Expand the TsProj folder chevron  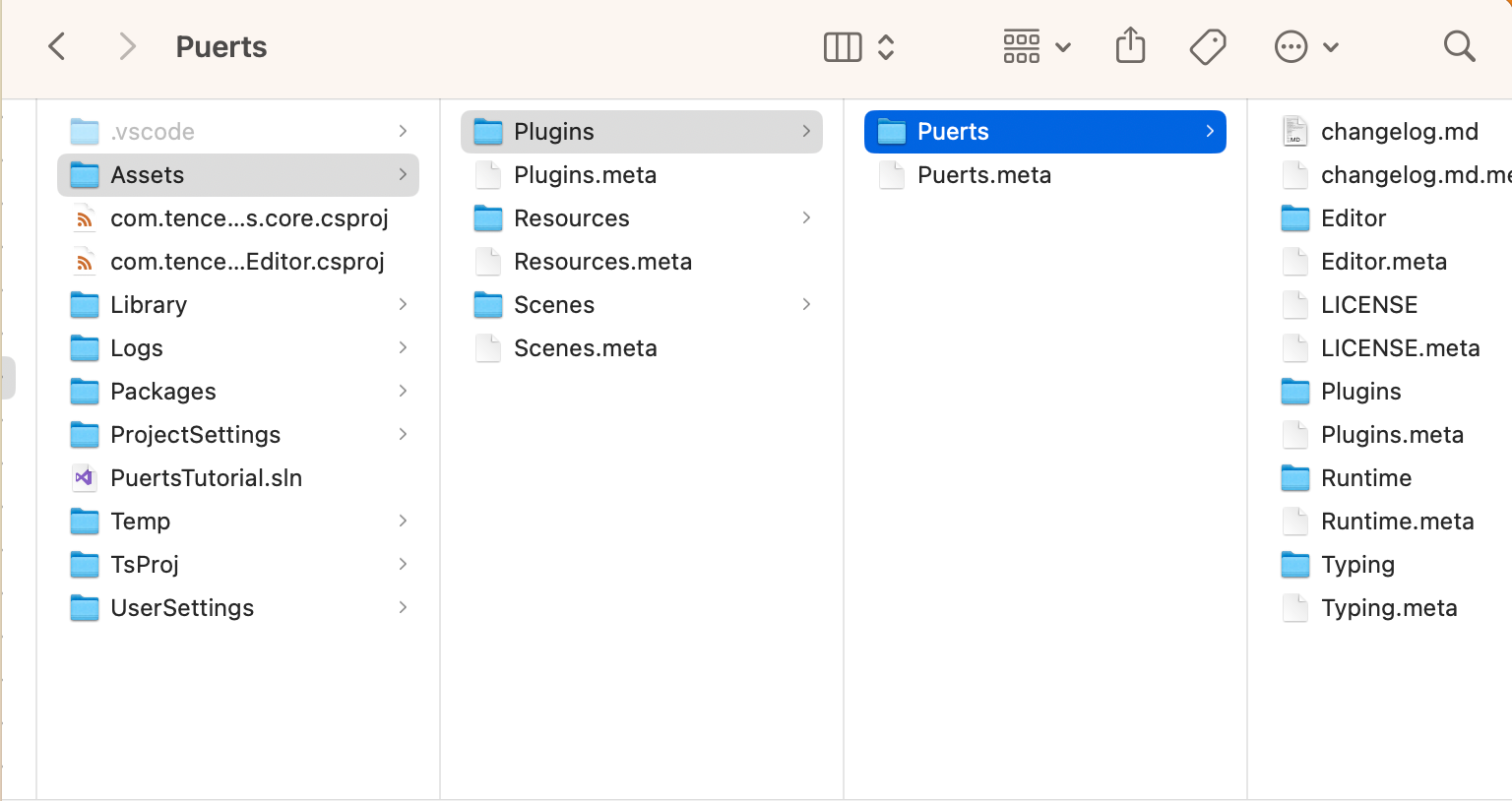click(403, 564)
